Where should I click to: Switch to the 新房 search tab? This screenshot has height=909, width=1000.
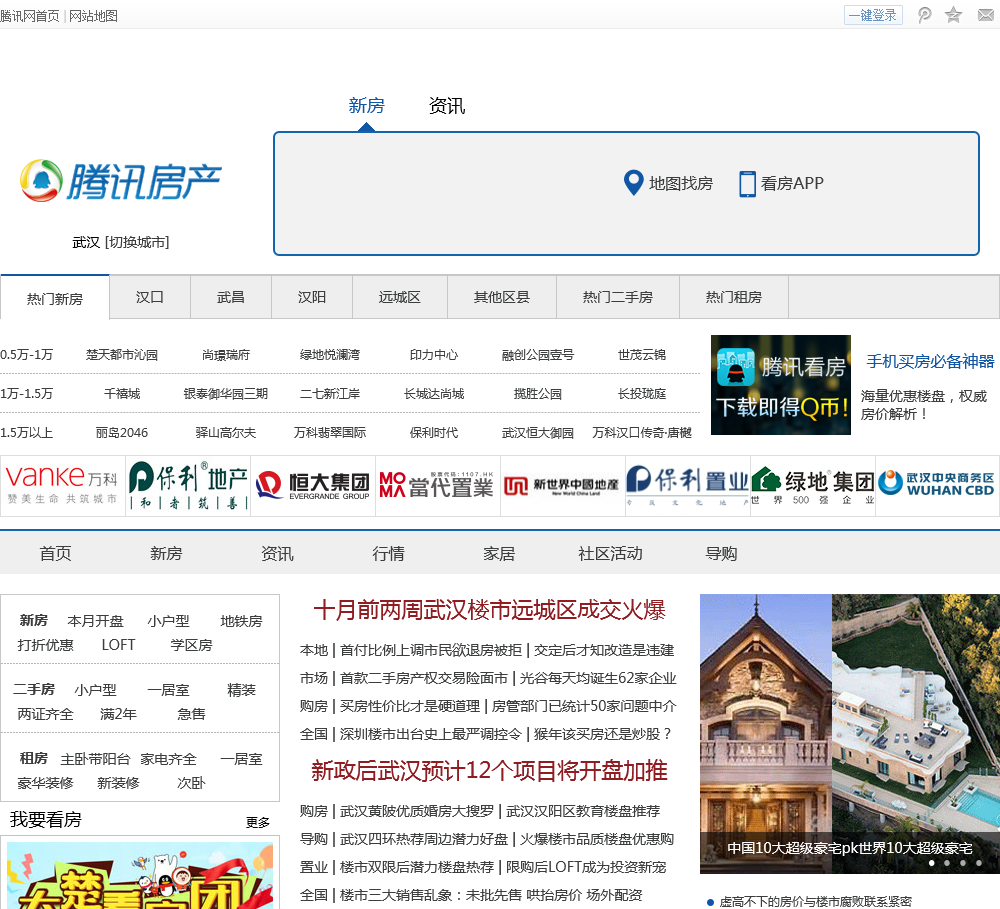(366, 105)
